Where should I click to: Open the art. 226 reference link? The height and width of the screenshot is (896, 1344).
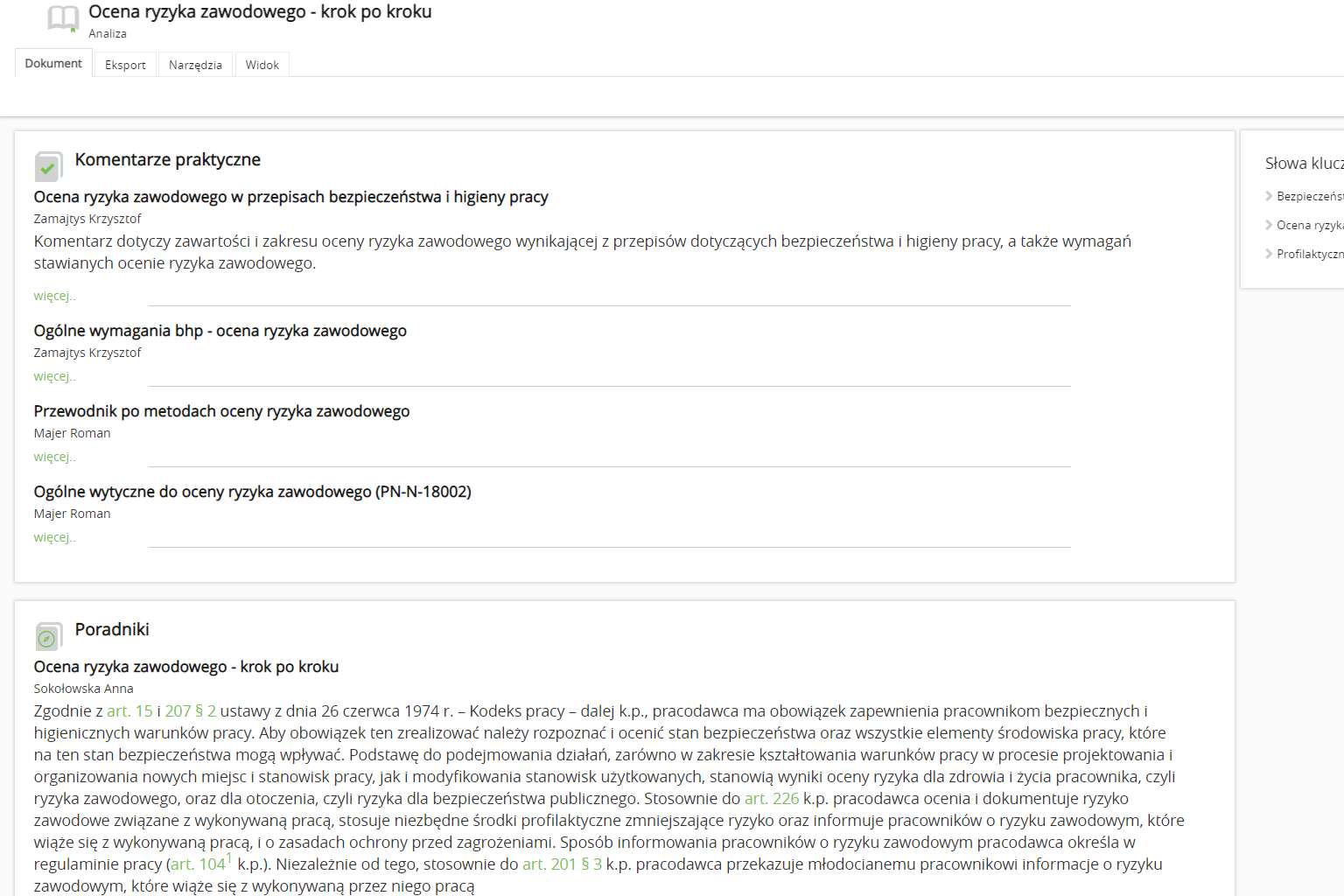[771, 799]
